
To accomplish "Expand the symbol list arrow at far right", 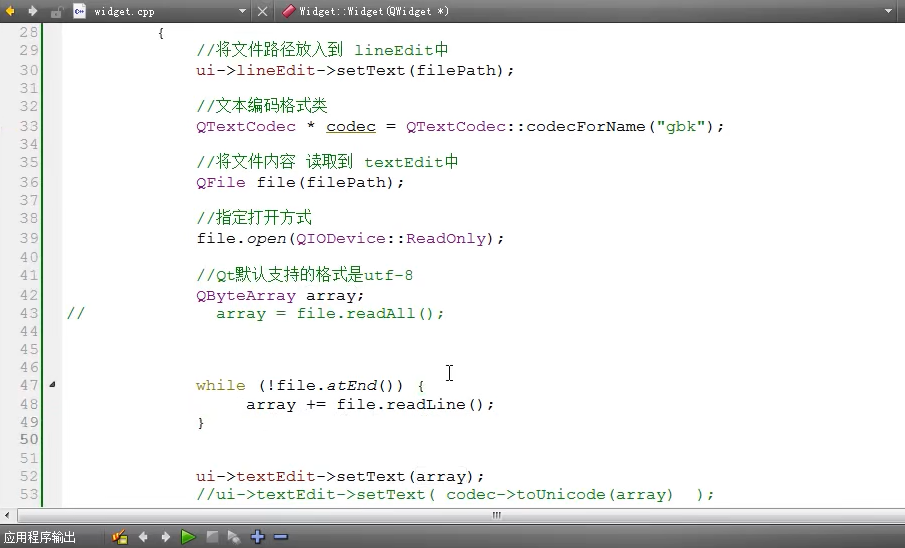I will coord(888,11).
